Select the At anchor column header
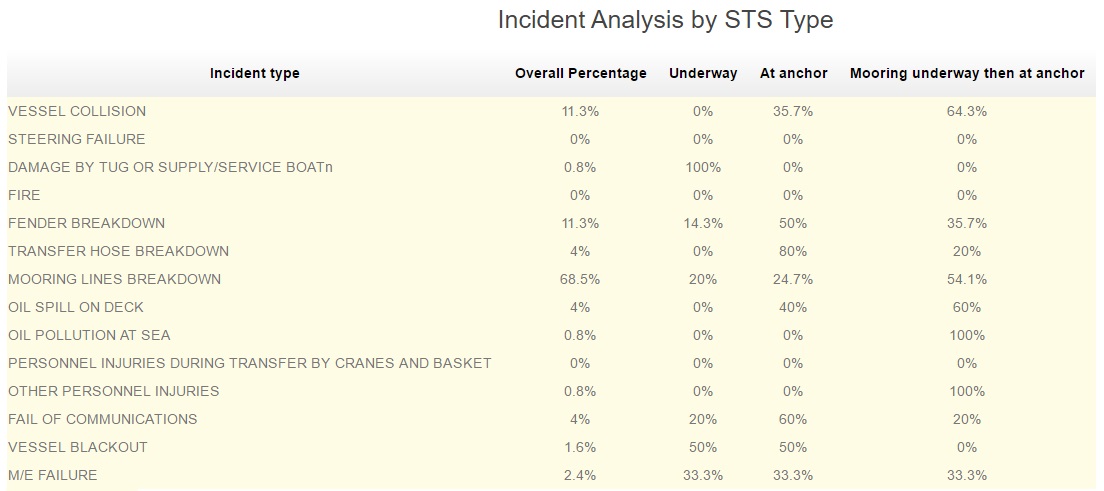Screen dimensions: 1104x491 pos(794,73)
